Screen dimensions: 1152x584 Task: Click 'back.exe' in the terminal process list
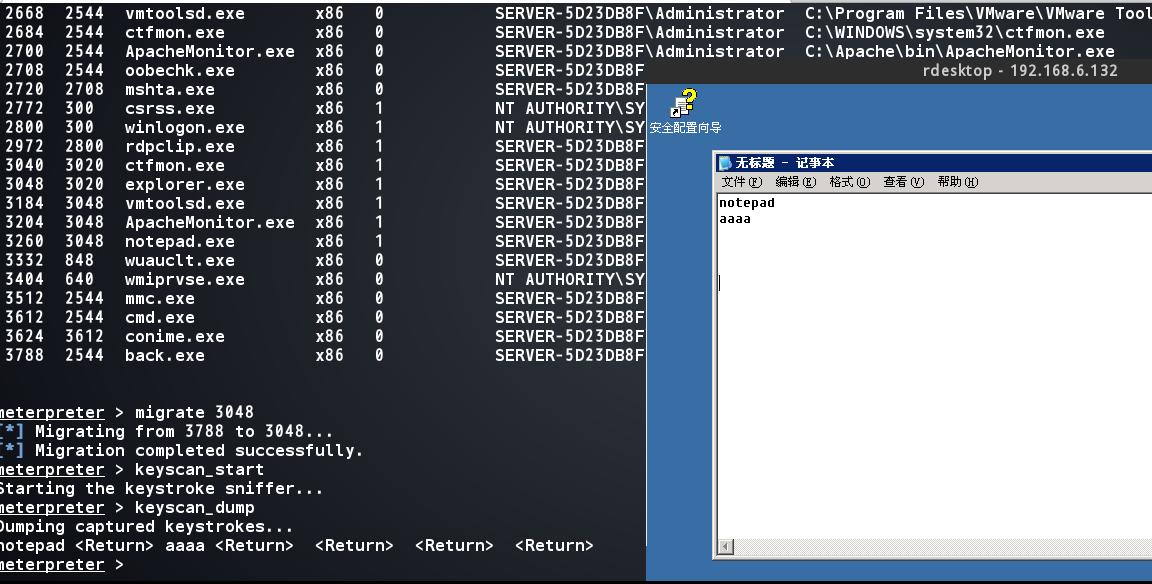(165, 356)
